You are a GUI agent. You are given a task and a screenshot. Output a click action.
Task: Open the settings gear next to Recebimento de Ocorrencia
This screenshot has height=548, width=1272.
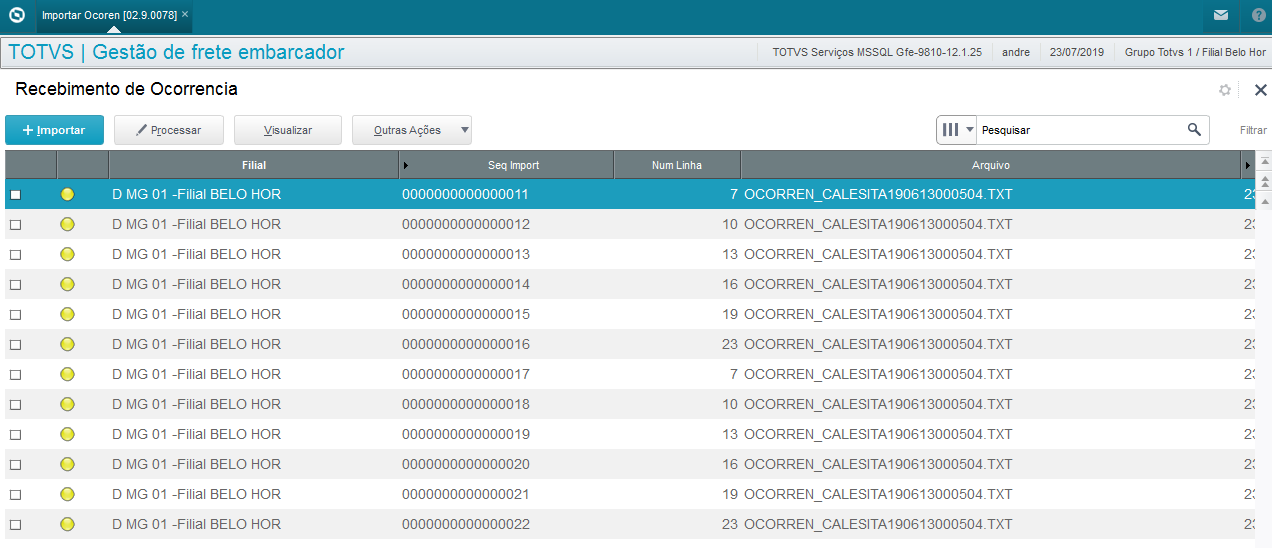(x=1225, y=90)
